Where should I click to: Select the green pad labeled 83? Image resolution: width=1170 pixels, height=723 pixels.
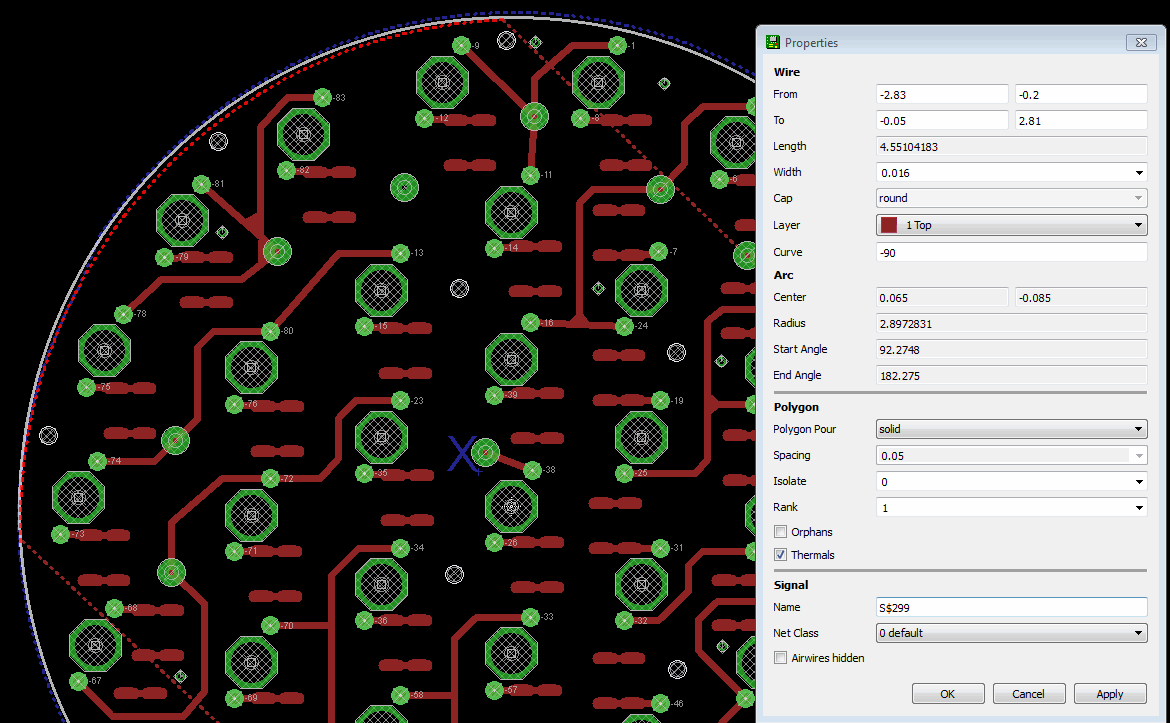click(x=322, y=97)
